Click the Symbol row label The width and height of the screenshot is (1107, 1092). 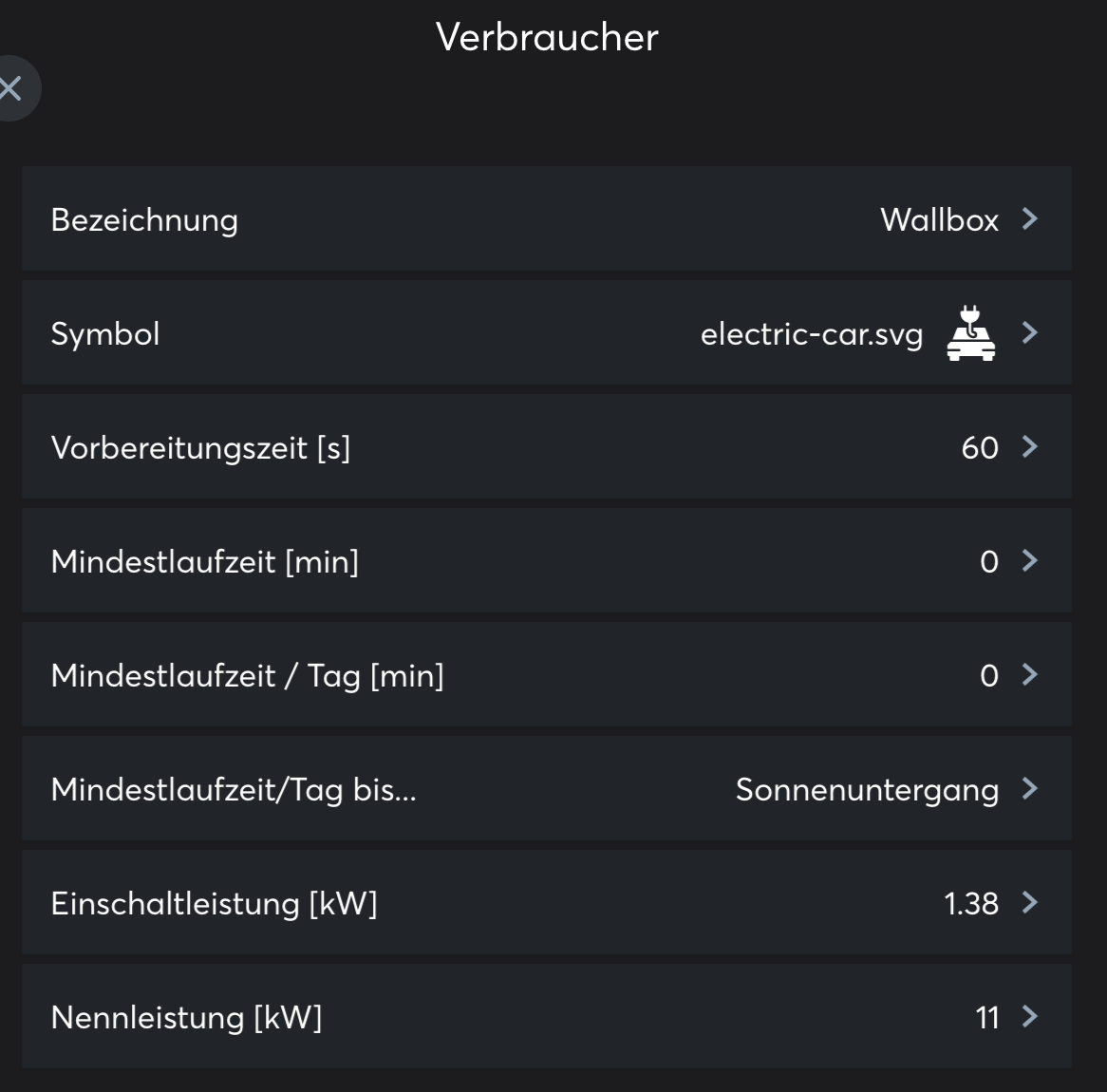click(x=105, y=334)
